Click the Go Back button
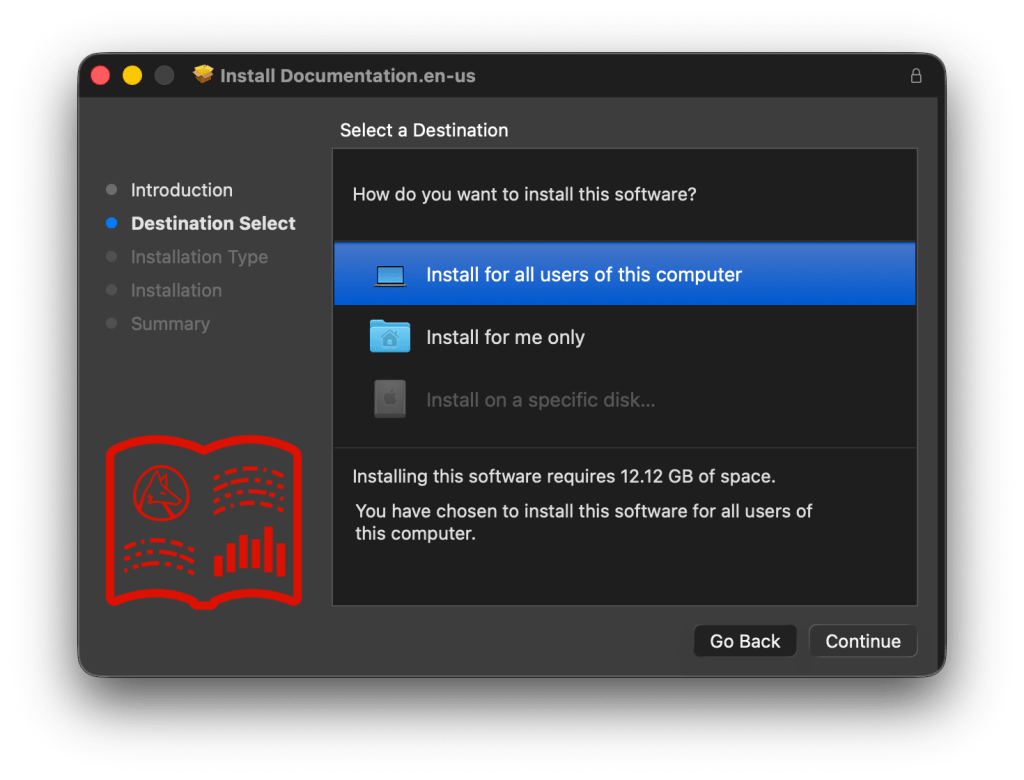This screenshot has height=780, width=1024. 744,642
